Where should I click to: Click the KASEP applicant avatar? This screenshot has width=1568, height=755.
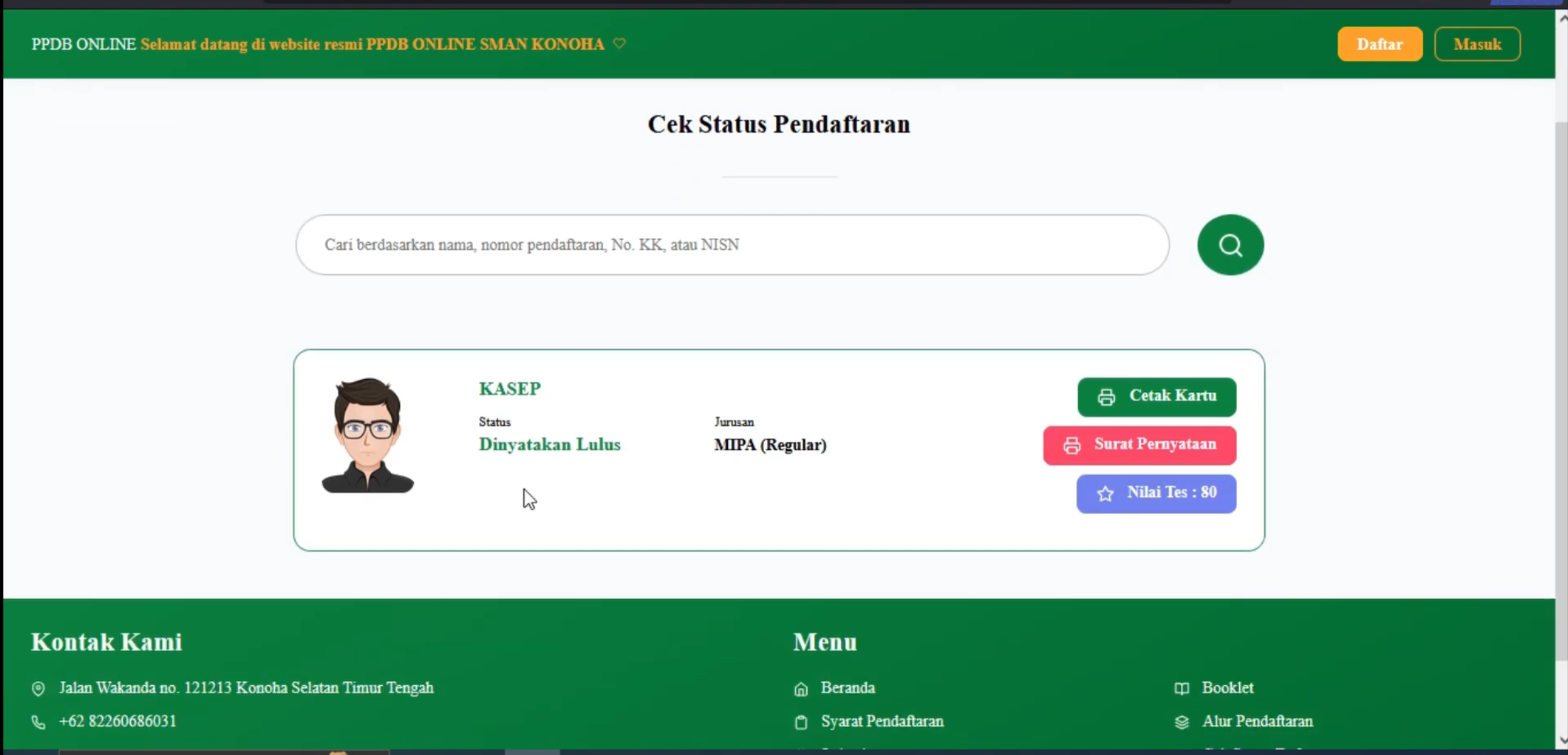click(368, 435)
